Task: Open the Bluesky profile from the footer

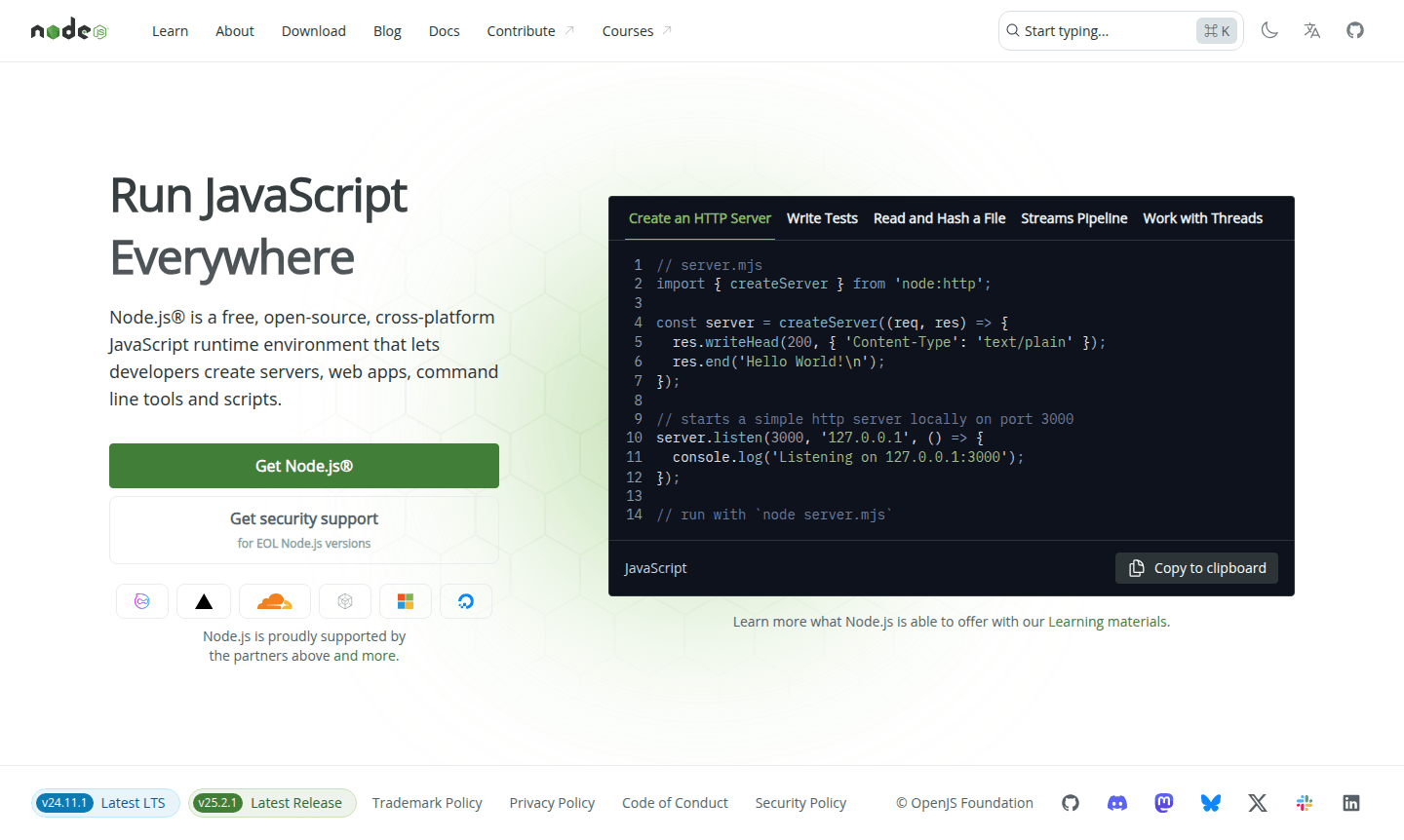Action: [x=1210, y=802]
